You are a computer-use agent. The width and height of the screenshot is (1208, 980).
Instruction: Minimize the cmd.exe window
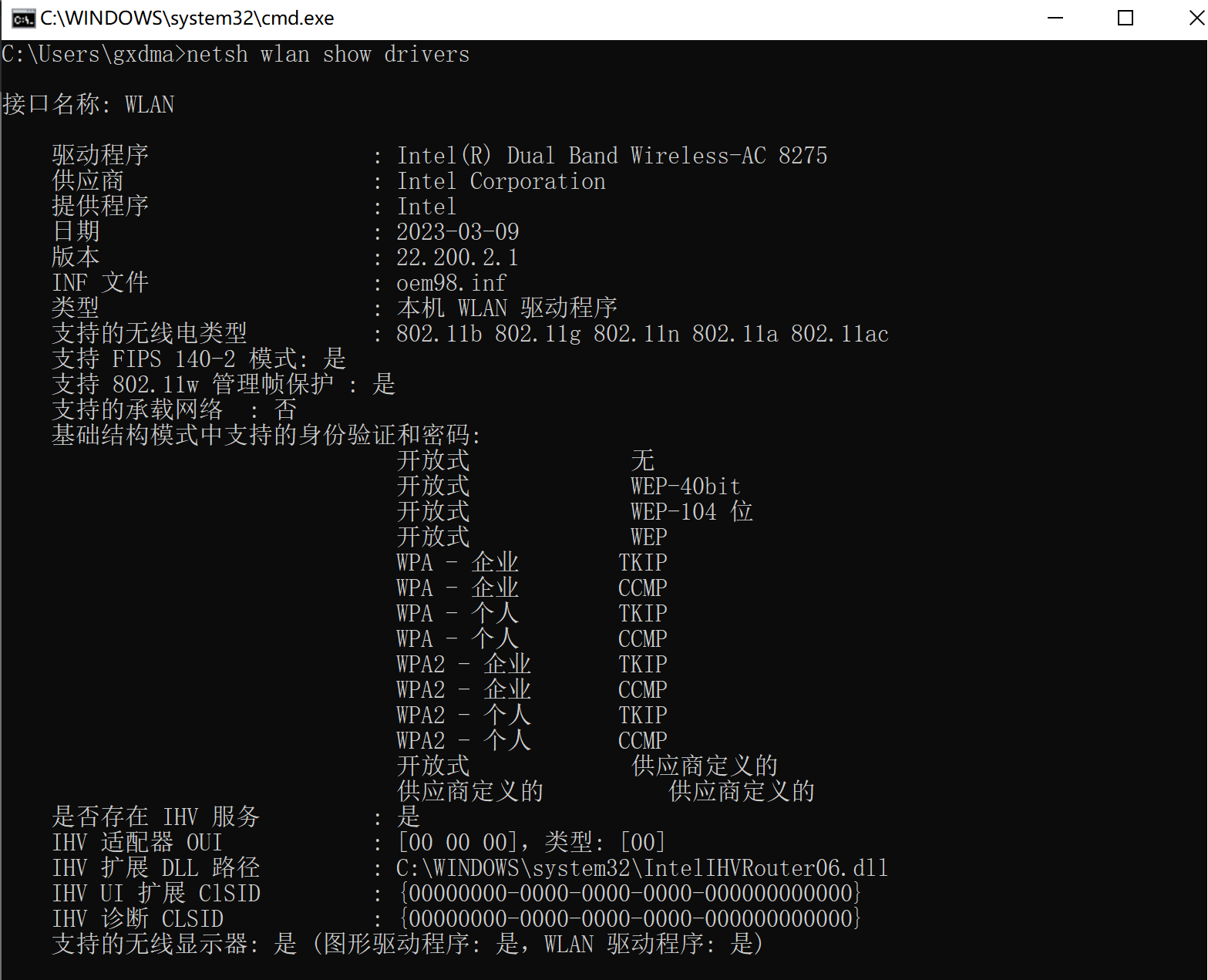pos(1055,19)
